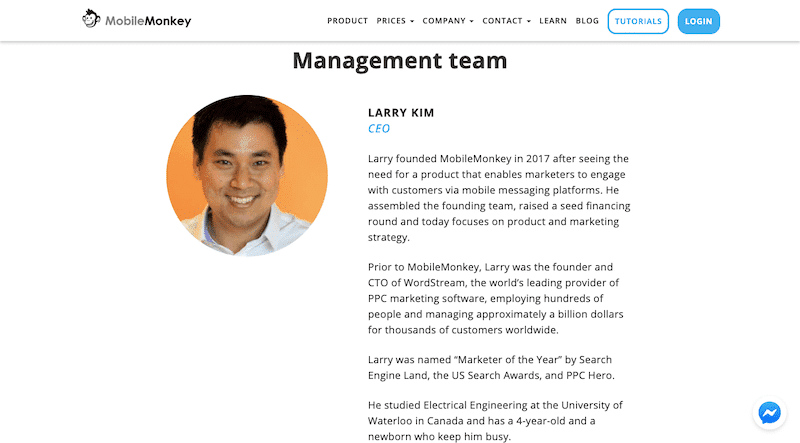This screenshot has width=800, height=443.
Task: Click the blue CEO title text
Action: click(x=379, y=129)
